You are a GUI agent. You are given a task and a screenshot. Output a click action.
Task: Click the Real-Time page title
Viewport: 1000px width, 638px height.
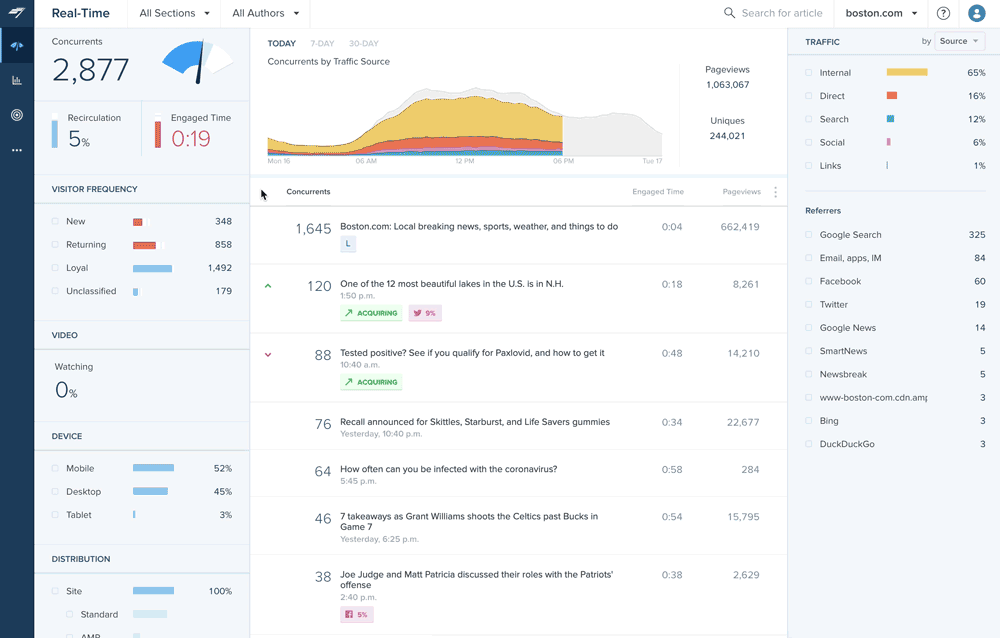point(80,13)
